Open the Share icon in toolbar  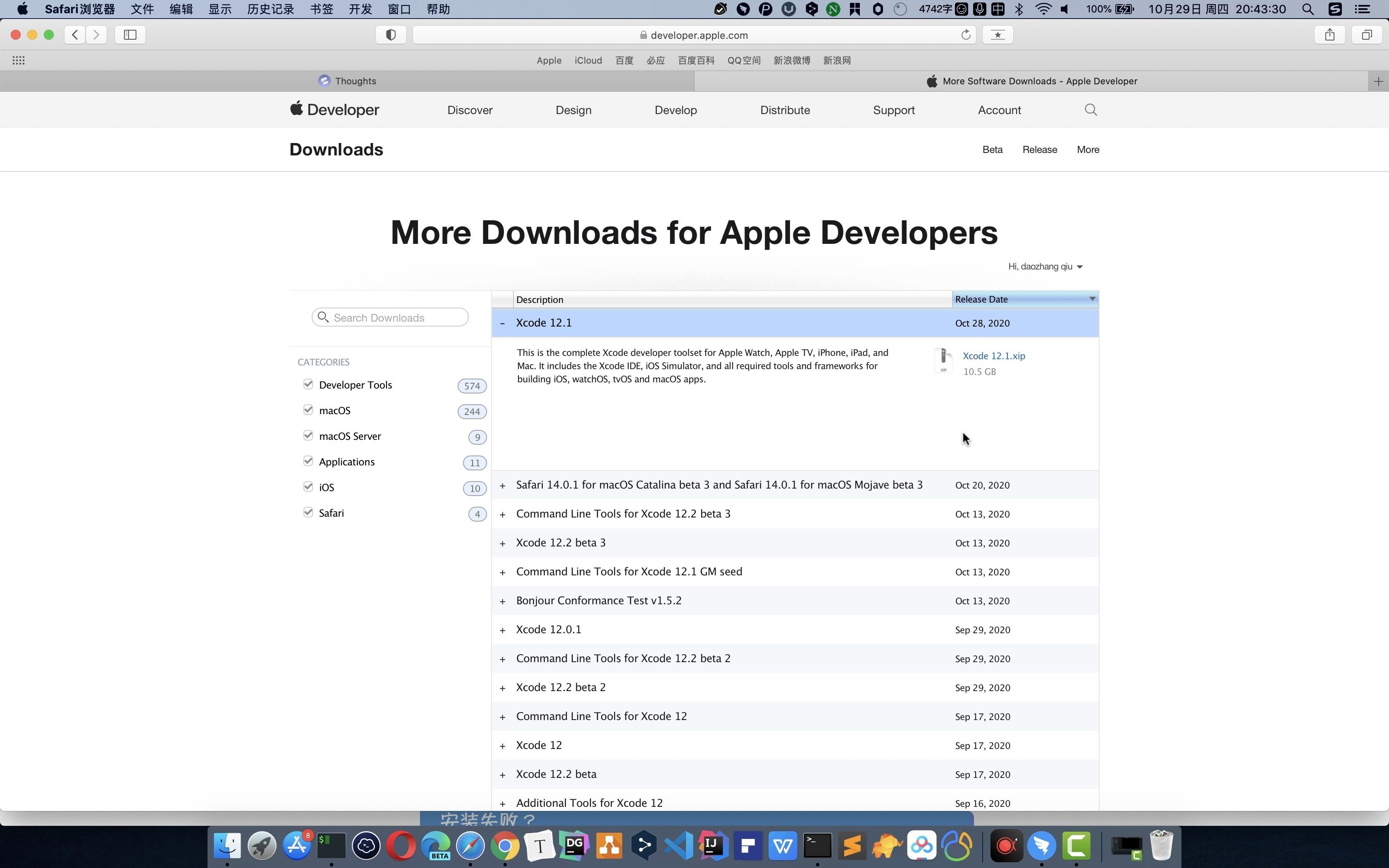pyautogui.click(x=1330, y=35)
